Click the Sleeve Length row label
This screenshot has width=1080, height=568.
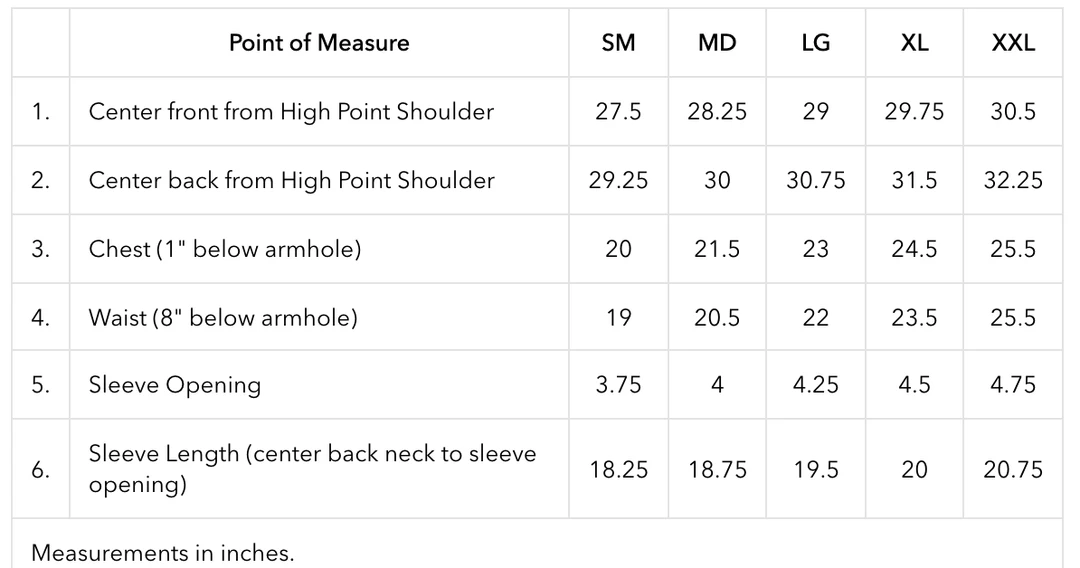coord(312,468)
